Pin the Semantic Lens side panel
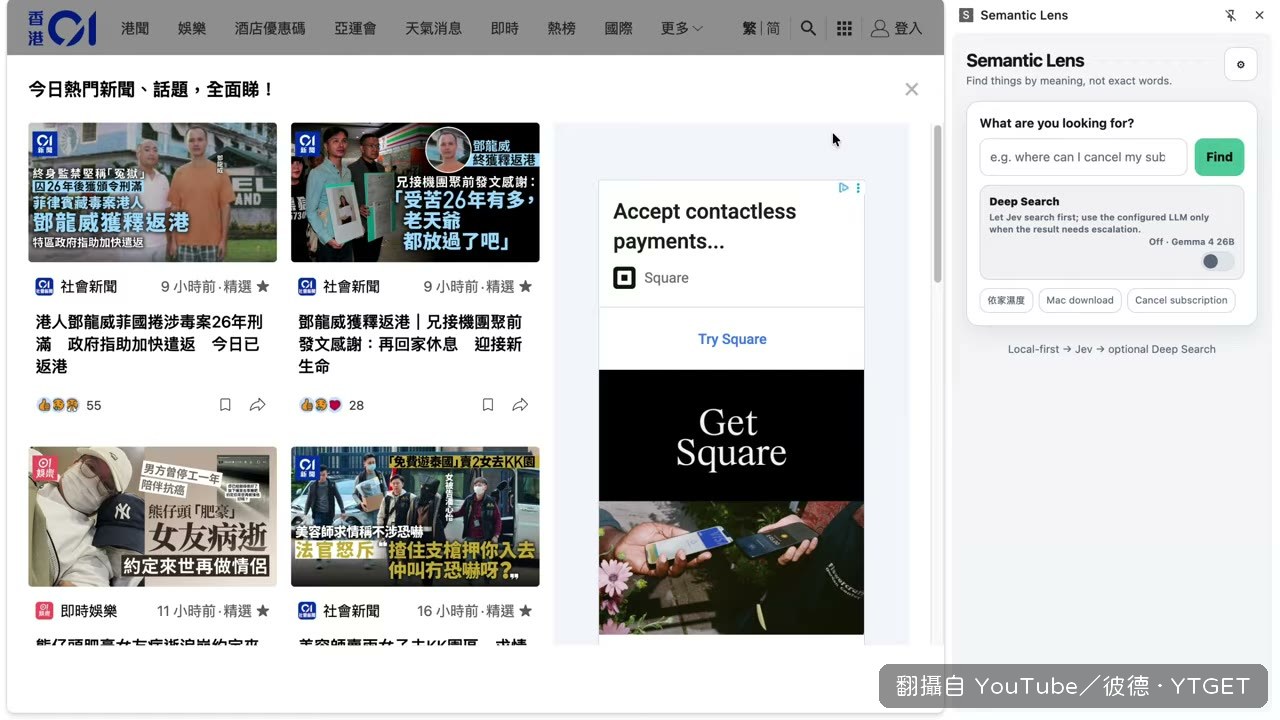 point(1230,15)
